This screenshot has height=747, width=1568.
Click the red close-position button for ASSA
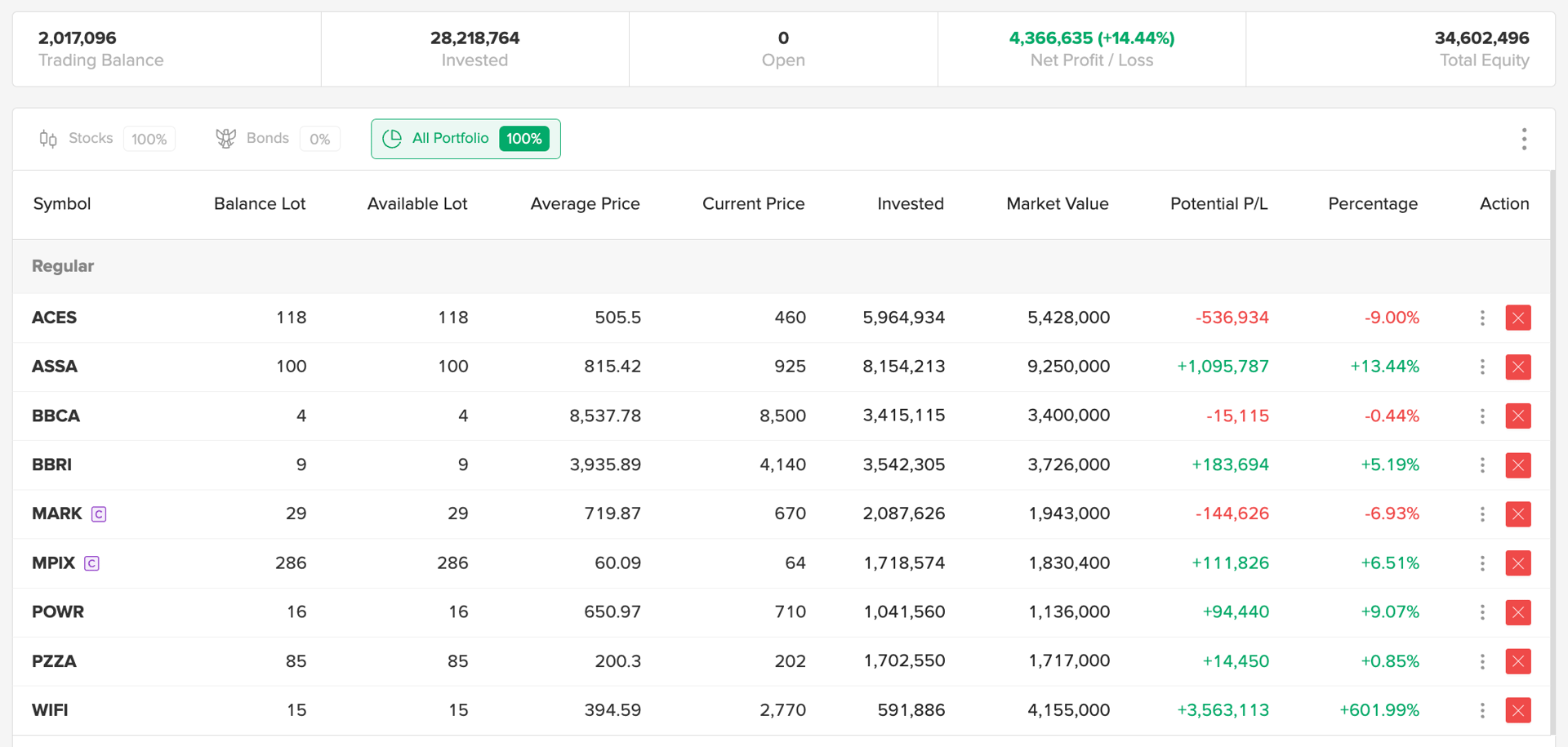pyautogui.click(x=1518, y=367)
